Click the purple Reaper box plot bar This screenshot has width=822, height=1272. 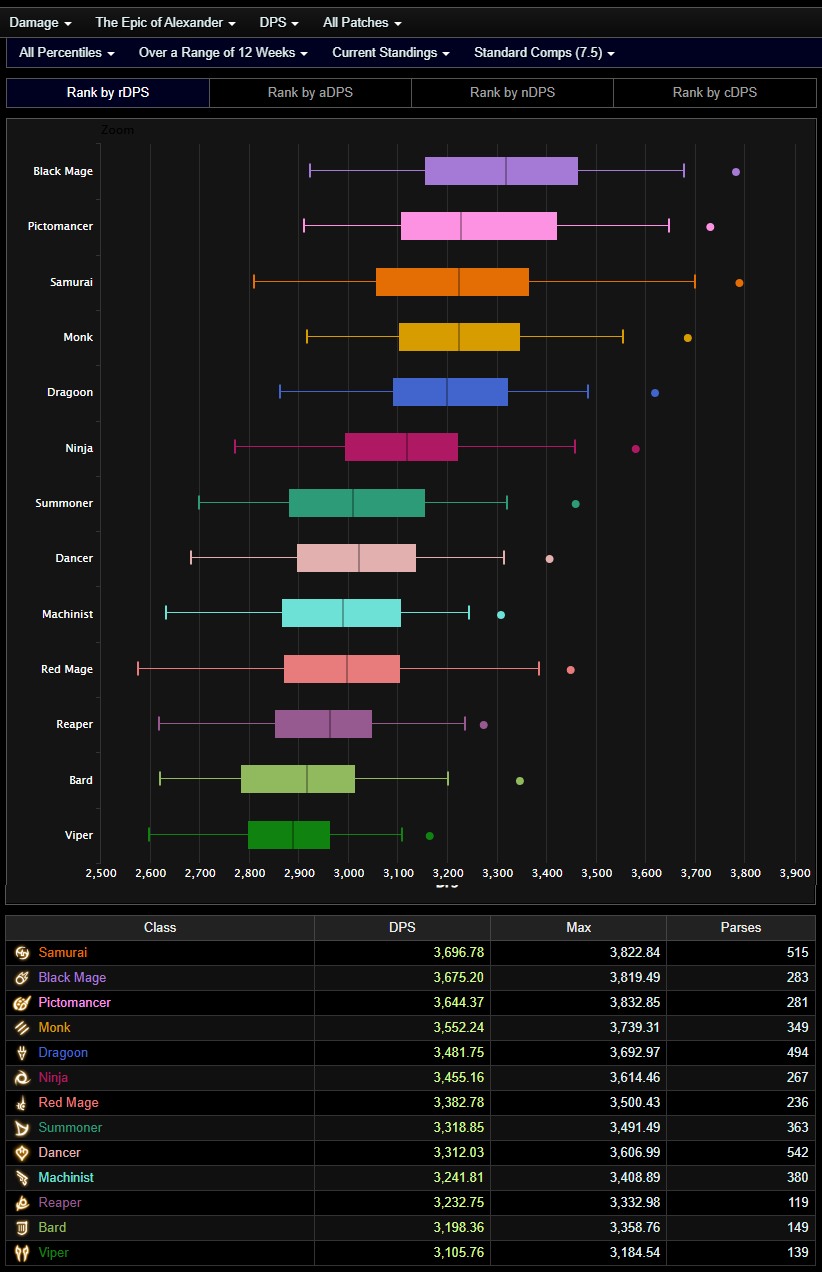pyautogui.click(x=323, y=724)
